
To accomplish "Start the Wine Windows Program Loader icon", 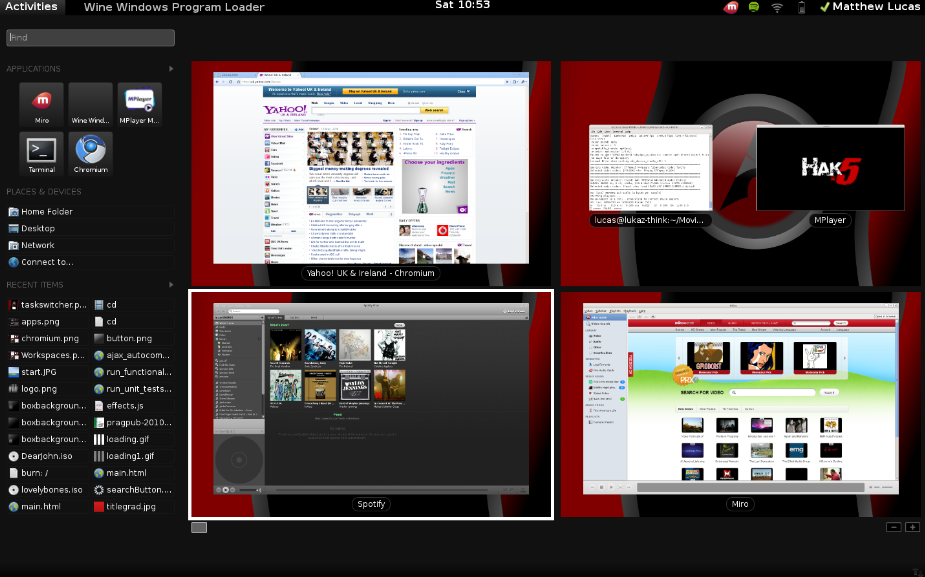I will point(90,103).
